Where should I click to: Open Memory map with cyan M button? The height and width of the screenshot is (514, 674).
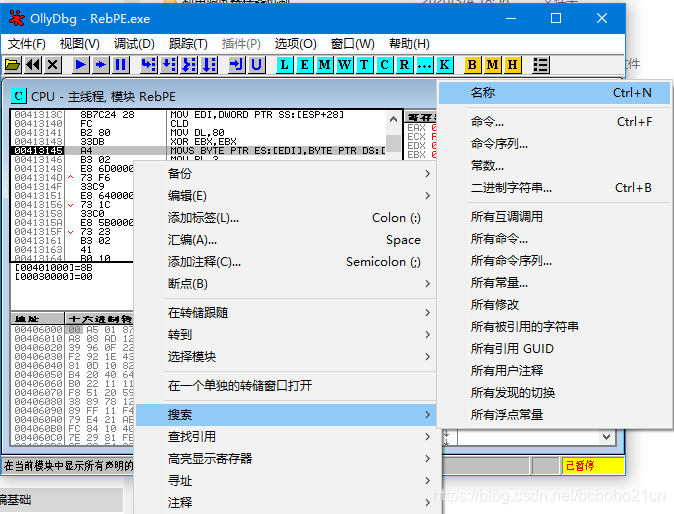tap(325, 65)
